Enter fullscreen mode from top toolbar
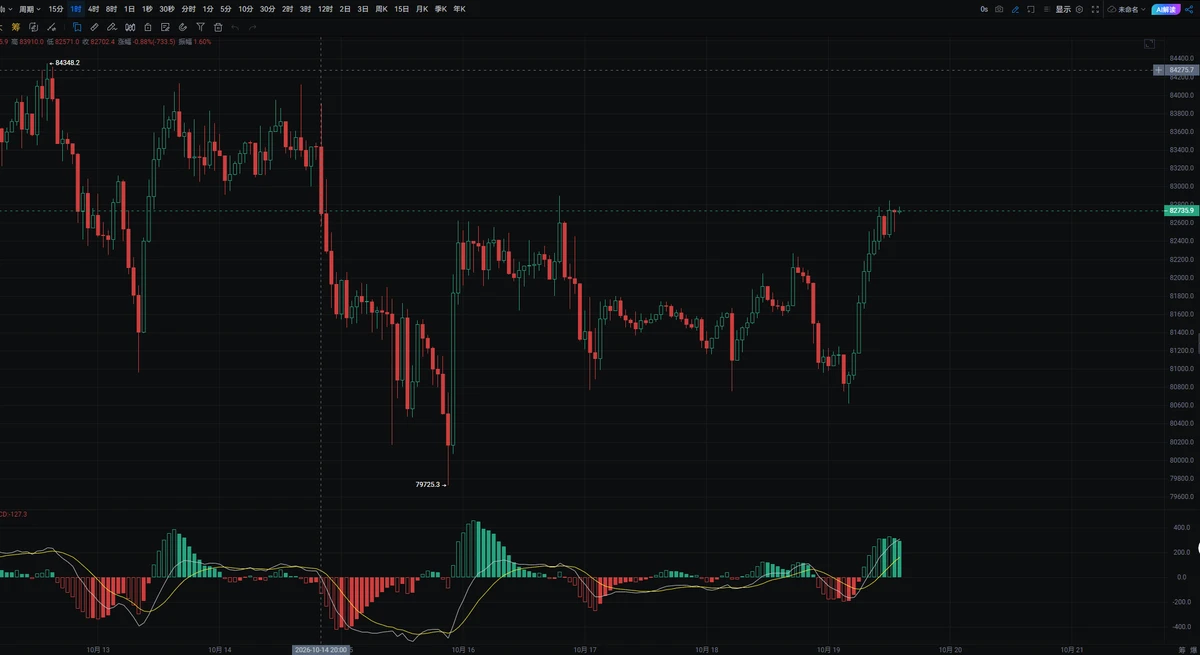The image size is (1200, 655). coord(1095,9)
